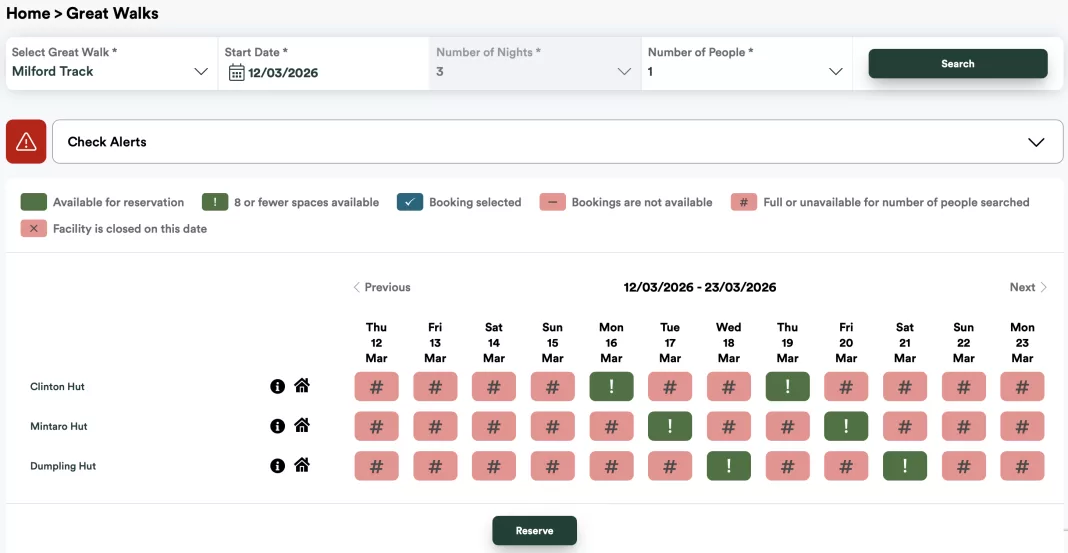Screen dimensions: 1068x553
Task: Click the Thu 12 Mar column header
Action: (376, 343)
